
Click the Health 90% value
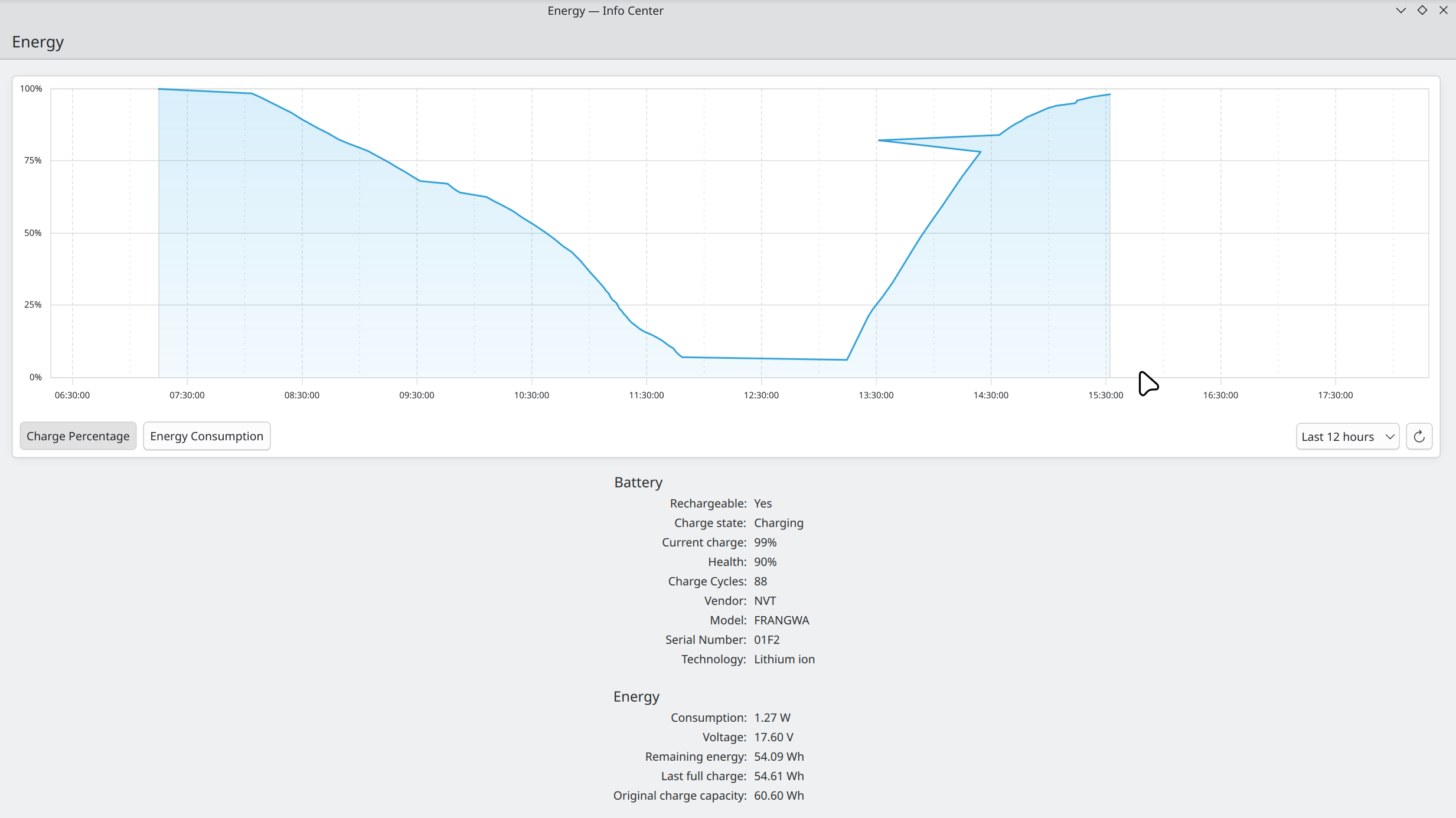[765, 562]
